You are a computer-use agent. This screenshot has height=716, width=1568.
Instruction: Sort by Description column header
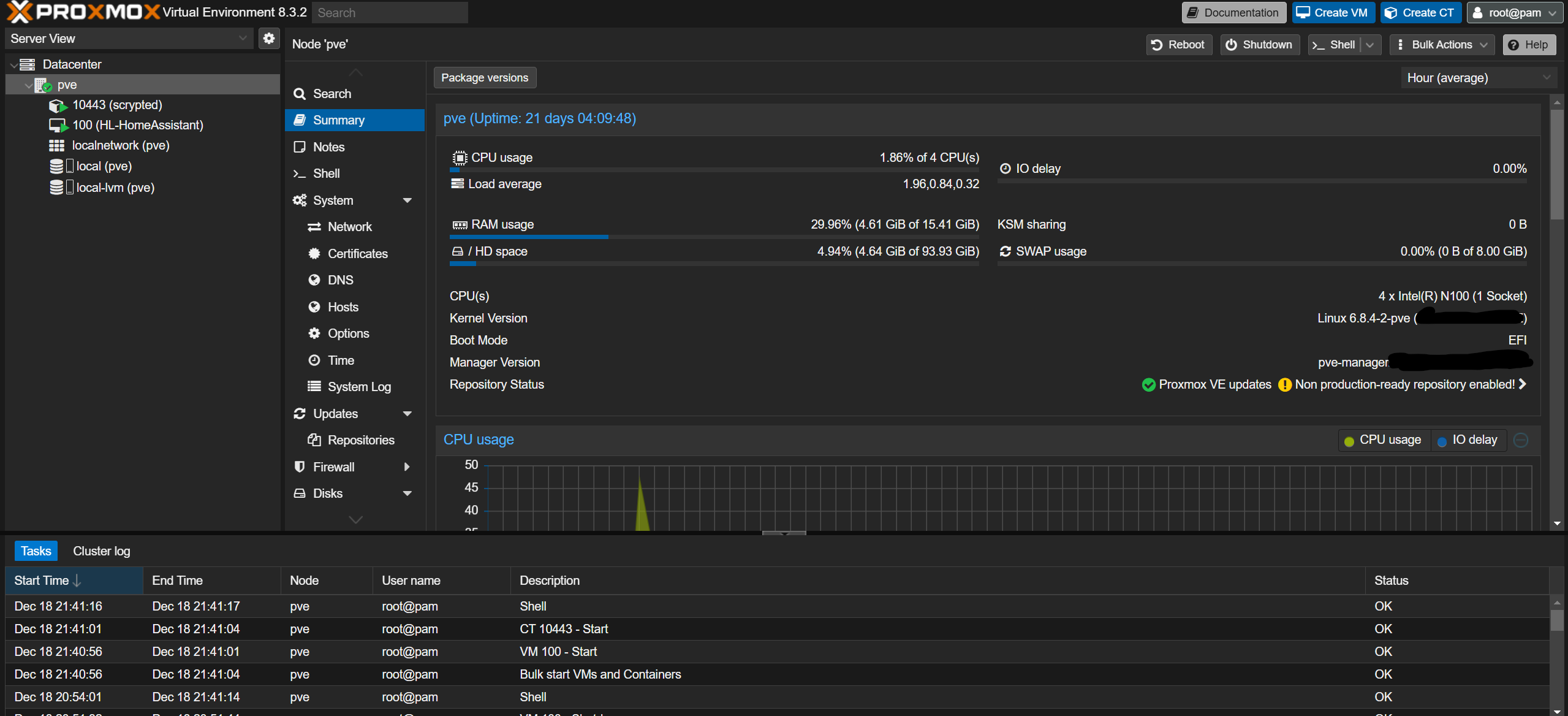pyautogui.click(x=937, y=581)
